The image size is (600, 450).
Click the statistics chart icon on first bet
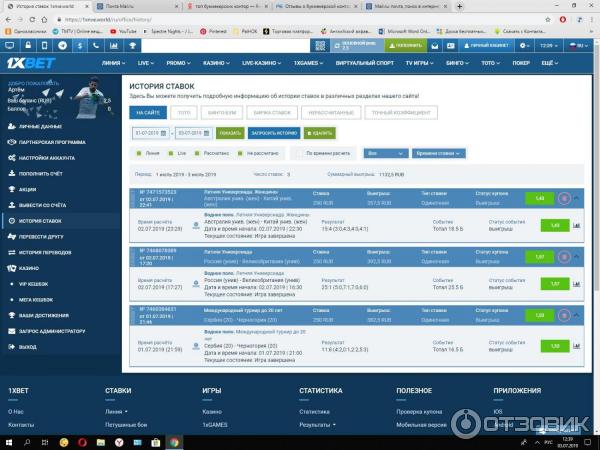(x=578, y=225)
